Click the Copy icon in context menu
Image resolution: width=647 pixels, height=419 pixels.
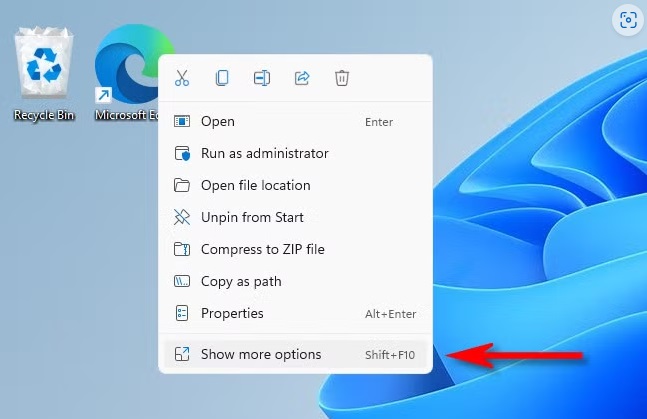pyautogui.click(x=222, y=78)
